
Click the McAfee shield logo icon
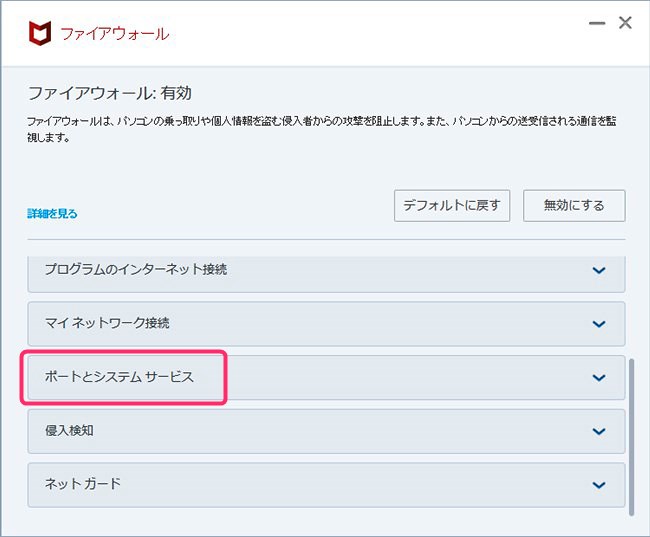(40, 33)
